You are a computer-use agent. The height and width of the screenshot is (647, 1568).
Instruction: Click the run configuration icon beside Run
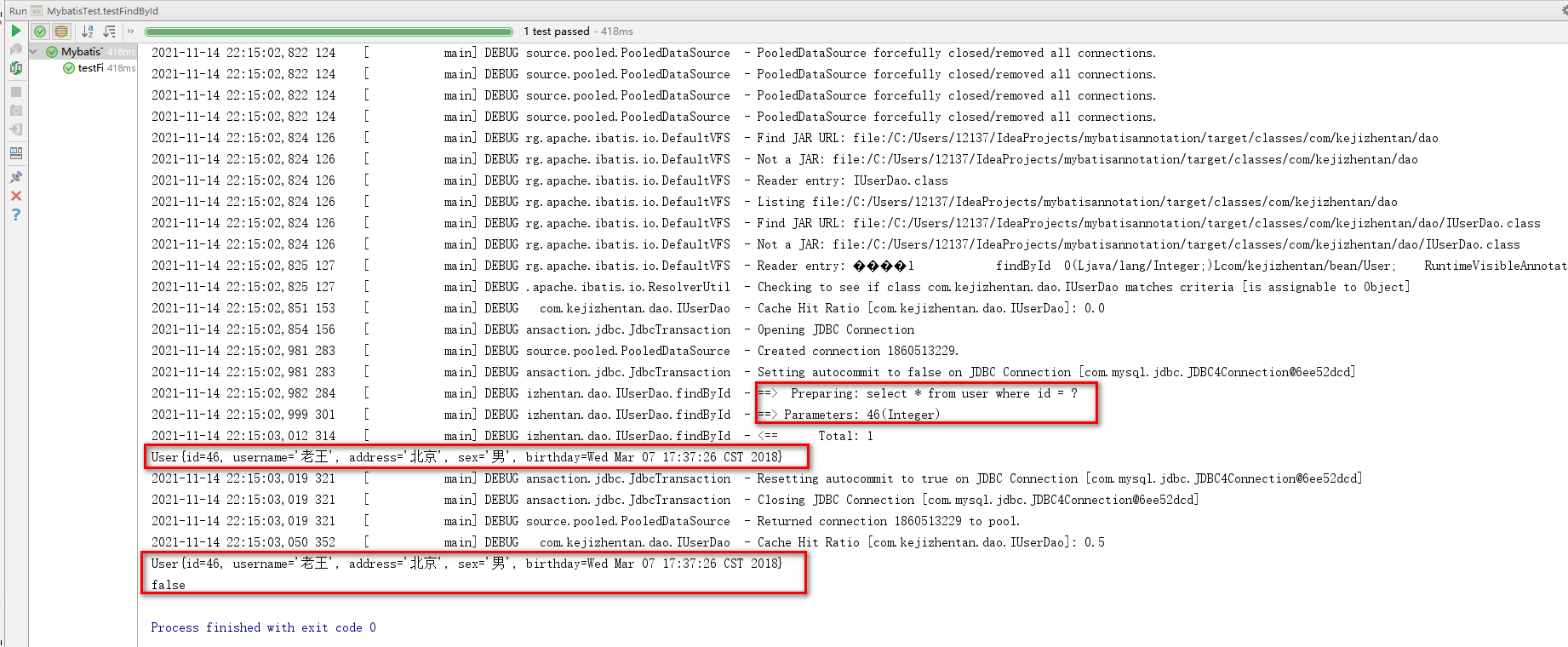coord(37,11)
